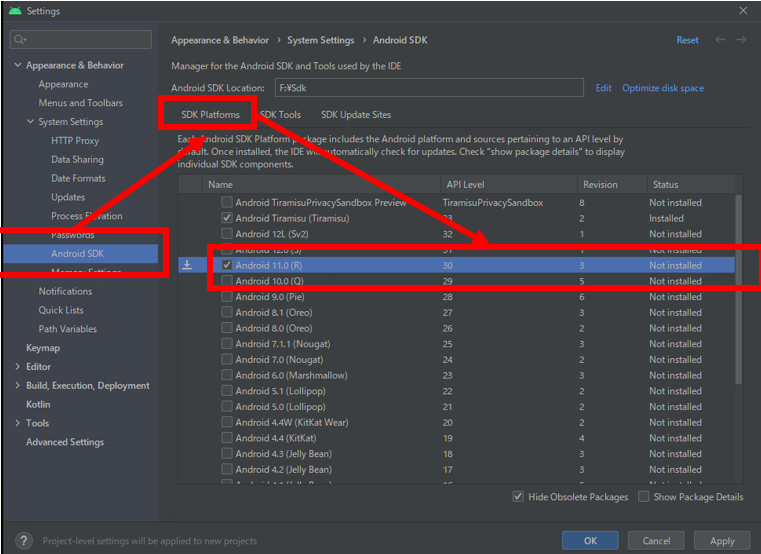Click the help question mark icon
The width and height of the screenshot is (761, 554).
(24, 540)
